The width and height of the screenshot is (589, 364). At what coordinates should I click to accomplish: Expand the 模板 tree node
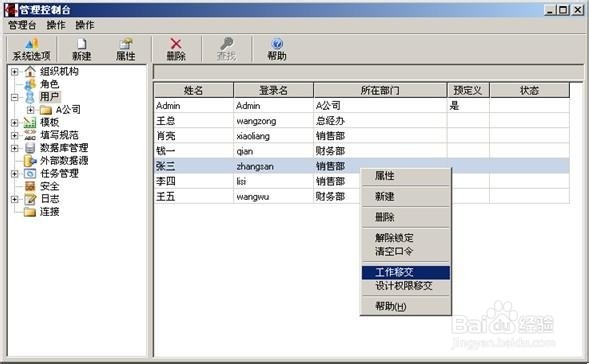coord(14,122)
